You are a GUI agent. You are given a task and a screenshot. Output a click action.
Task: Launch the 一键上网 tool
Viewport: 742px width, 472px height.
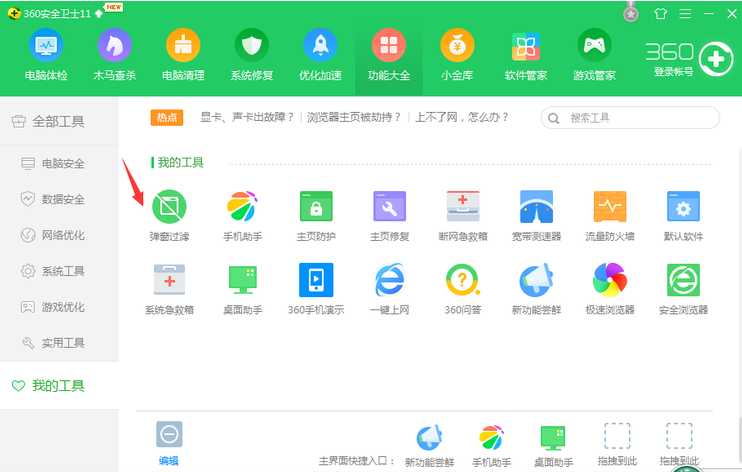click(x=389, y=289)
